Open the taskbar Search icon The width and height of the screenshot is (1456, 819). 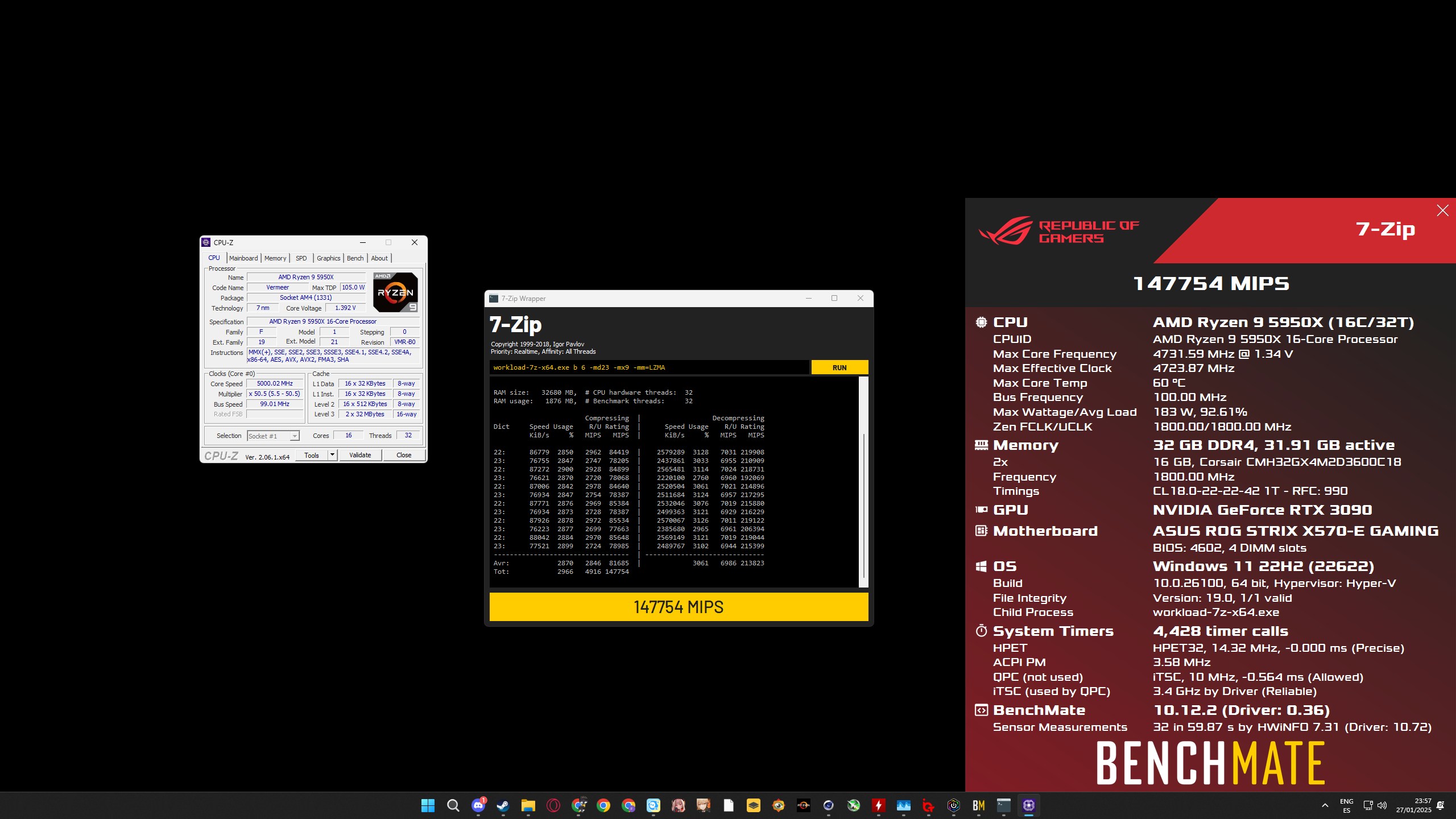[453, 805]
